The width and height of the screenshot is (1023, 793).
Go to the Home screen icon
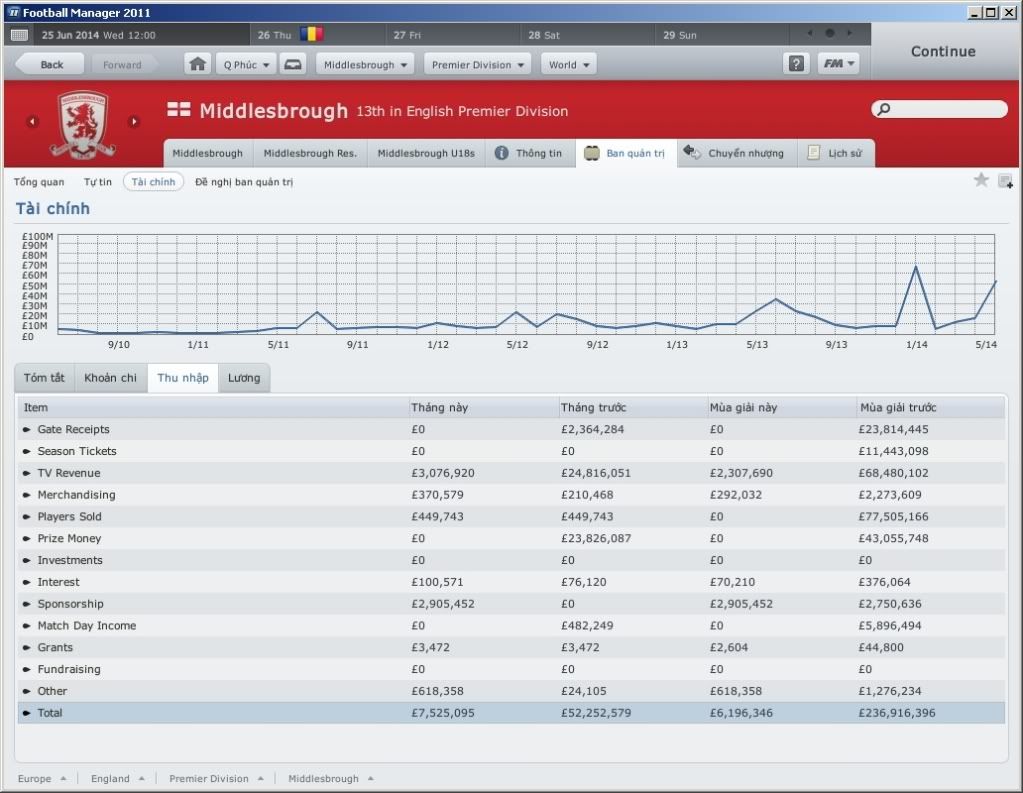[198, 64]
